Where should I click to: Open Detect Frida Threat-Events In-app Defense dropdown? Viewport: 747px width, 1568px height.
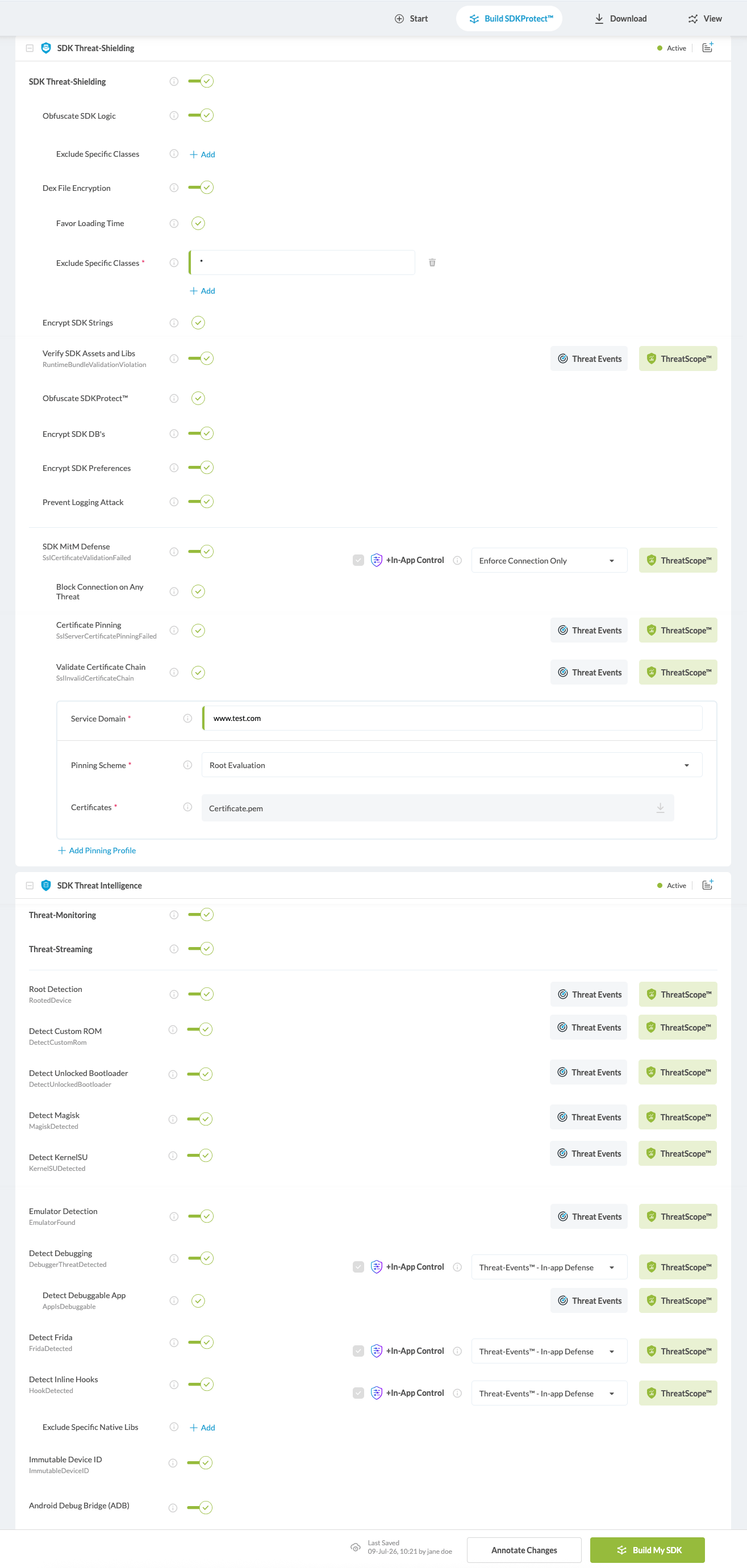tap(549, 1351)
